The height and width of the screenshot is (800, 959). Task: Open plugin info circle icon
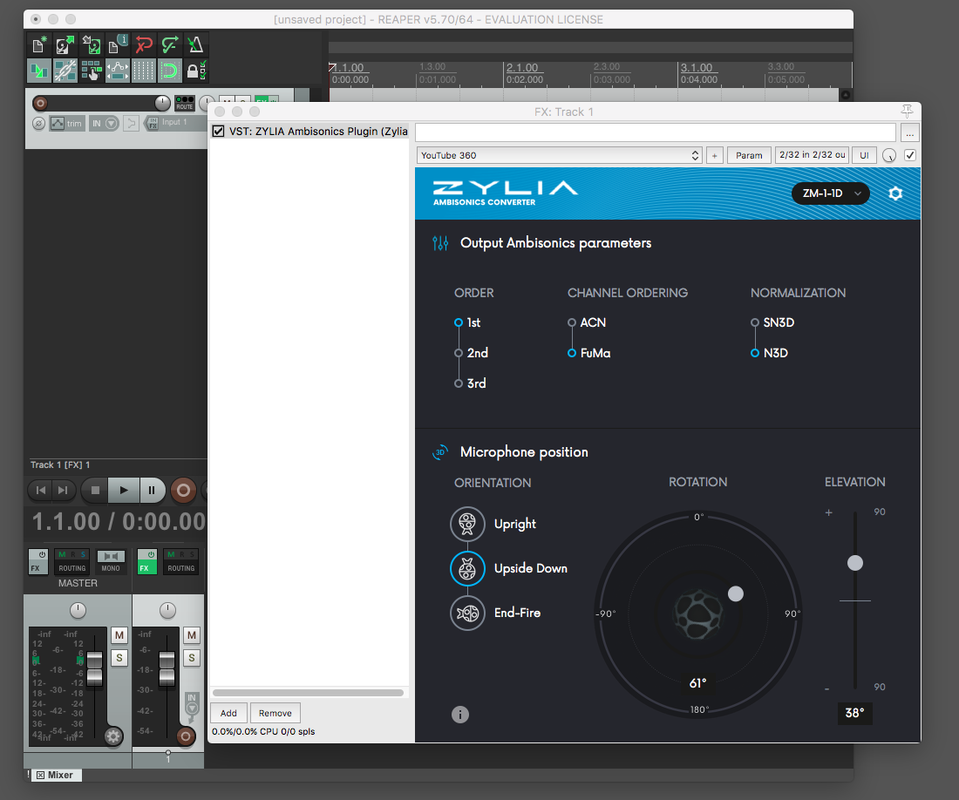coord(460,714)
